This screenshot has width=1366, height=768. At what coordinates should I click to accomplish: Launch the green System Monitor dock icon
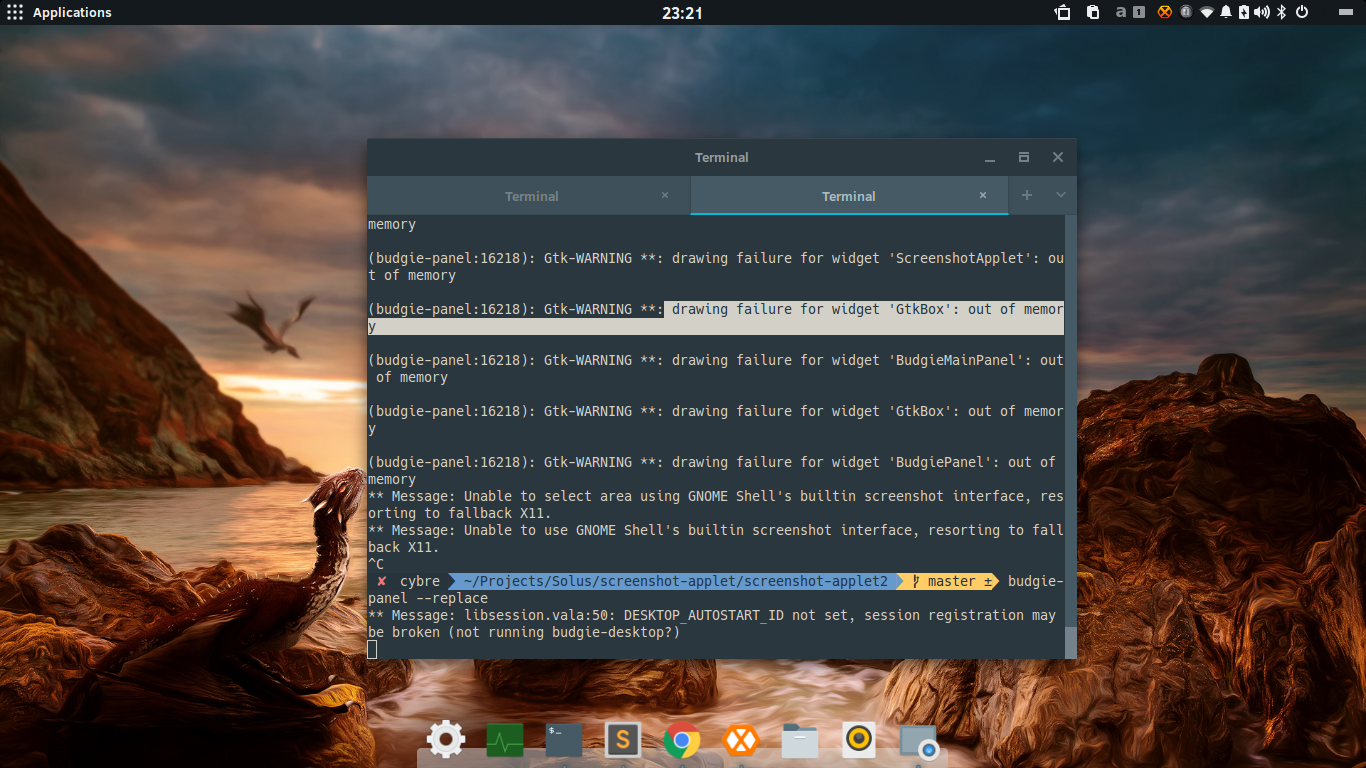pyautogui.click(x=505, y=741)
